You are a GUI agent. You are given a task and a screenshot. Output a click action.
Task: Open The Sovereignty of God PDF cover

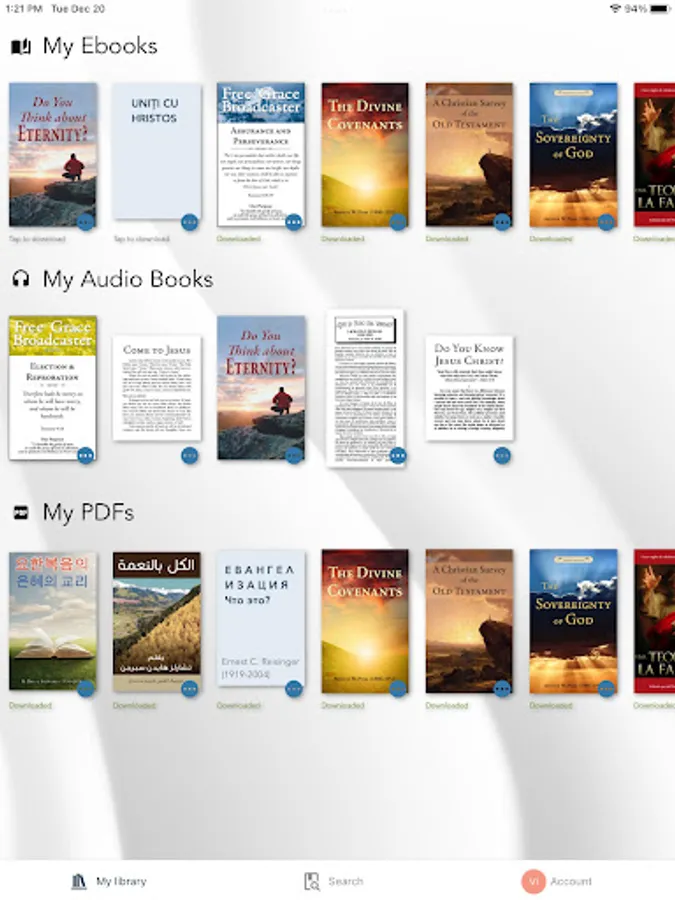(x=573, y=621)
